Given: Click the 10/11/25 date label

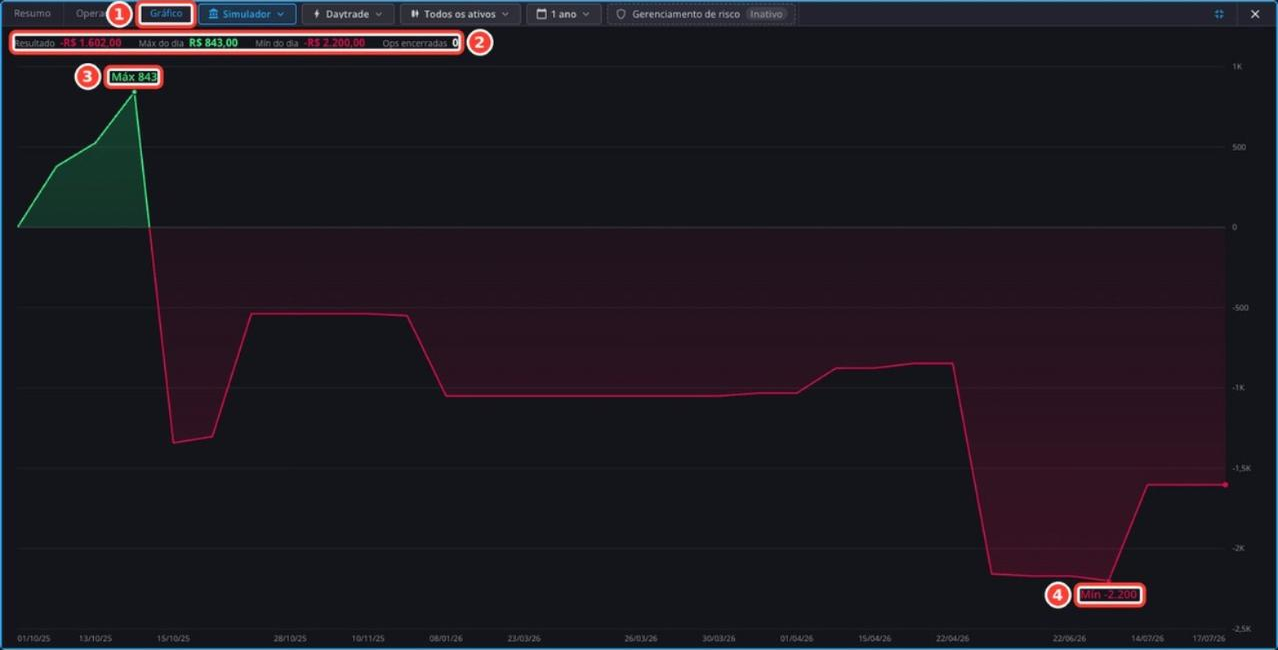Looking at the screenshot, I should point(368,638).
